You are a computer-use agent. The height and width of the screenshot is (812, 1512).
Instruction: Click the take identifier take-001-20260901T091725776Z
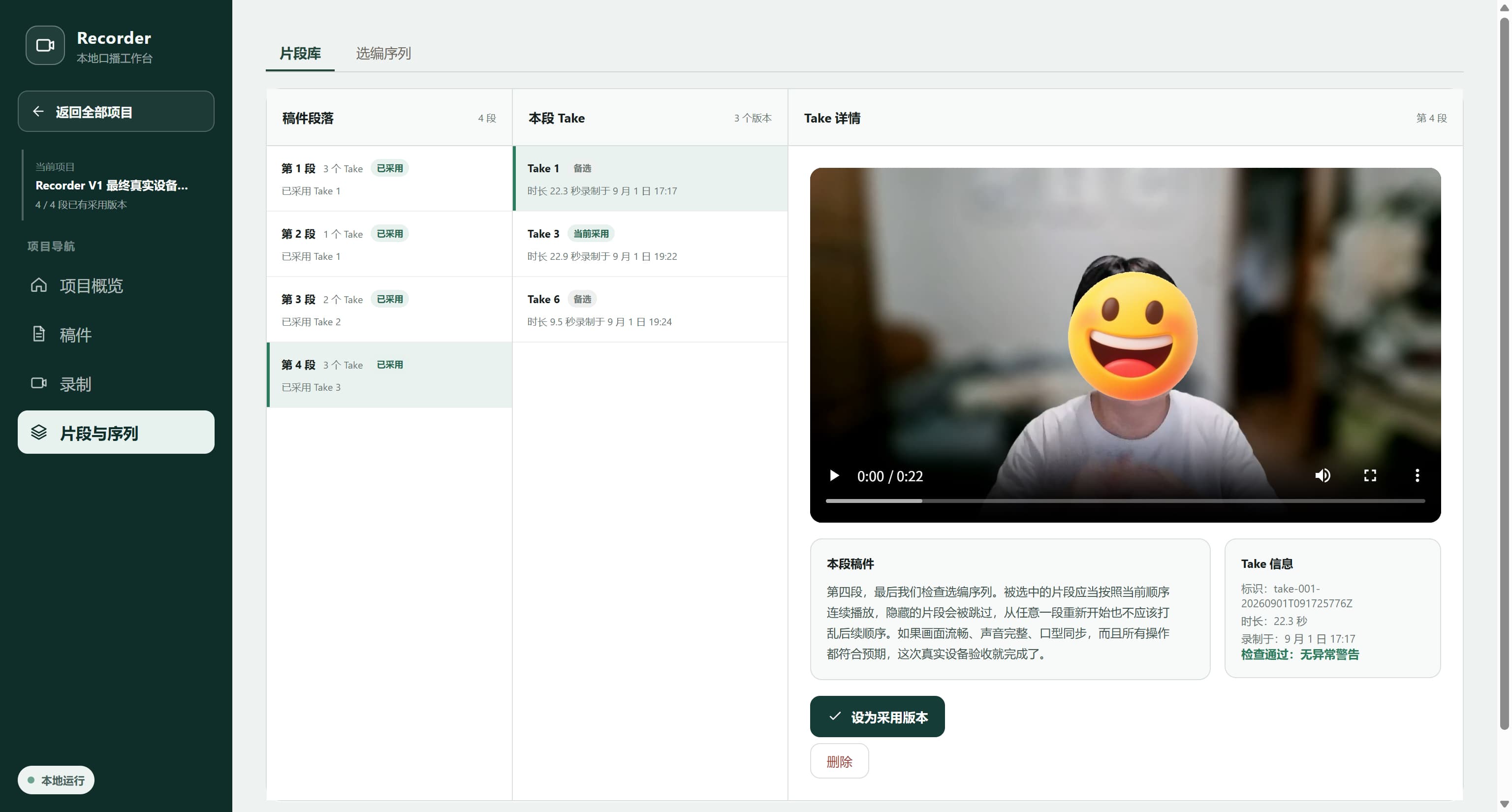pos(1296,595)
